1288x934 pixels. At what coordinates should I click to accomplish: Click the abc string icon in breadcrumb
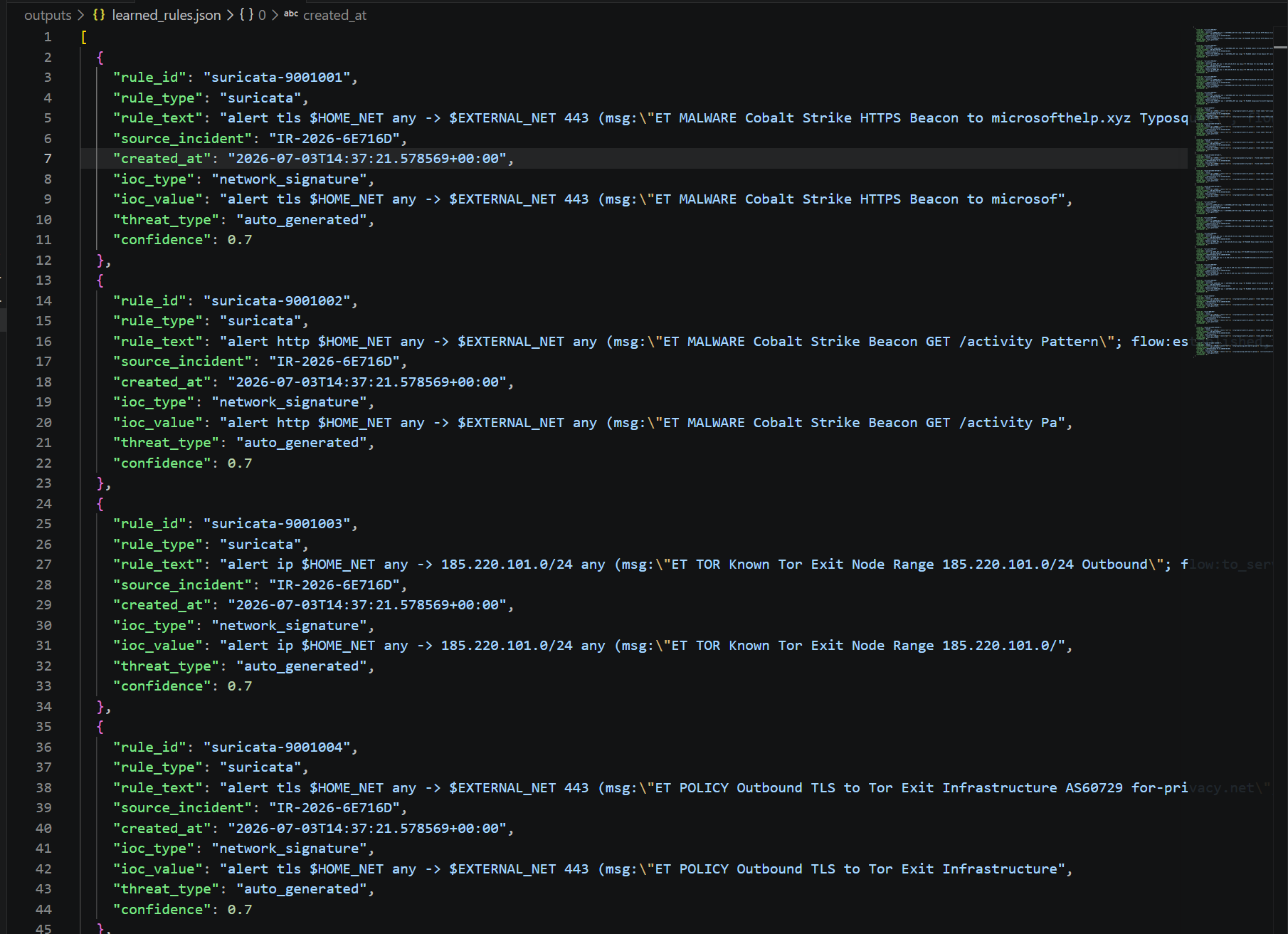(291, 14)
